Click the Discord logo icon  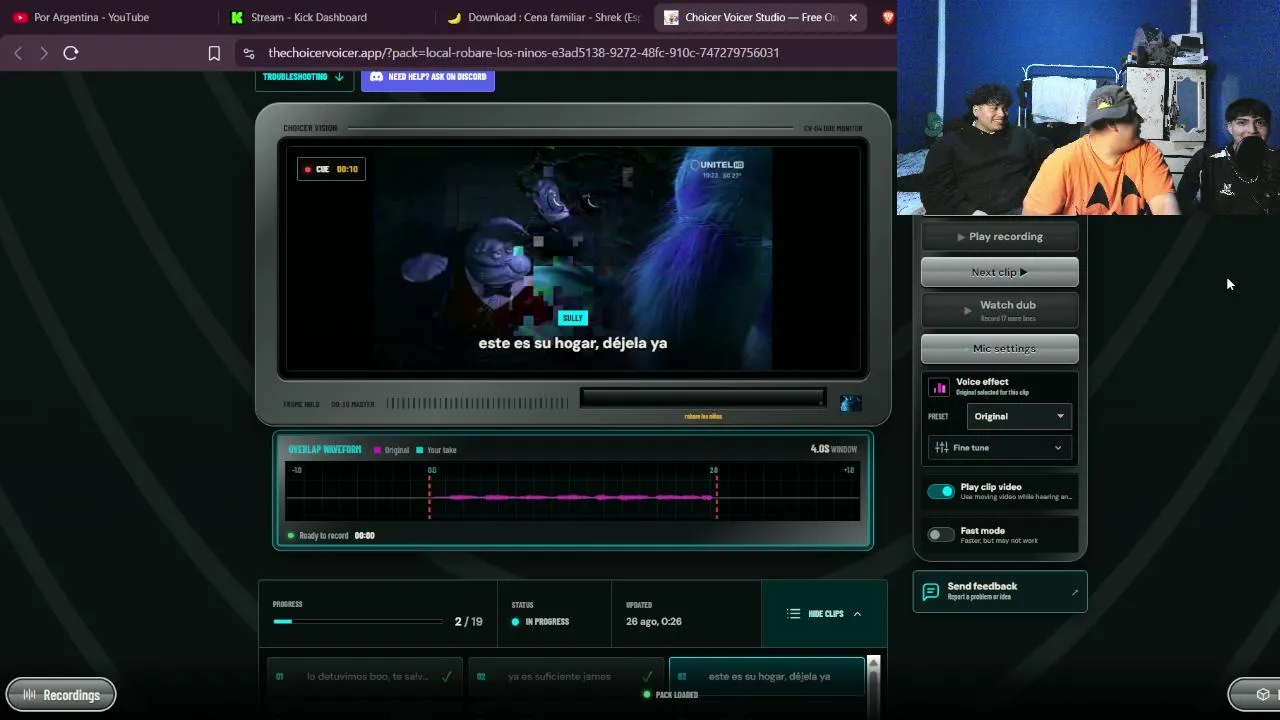click(x=376, y=77)
